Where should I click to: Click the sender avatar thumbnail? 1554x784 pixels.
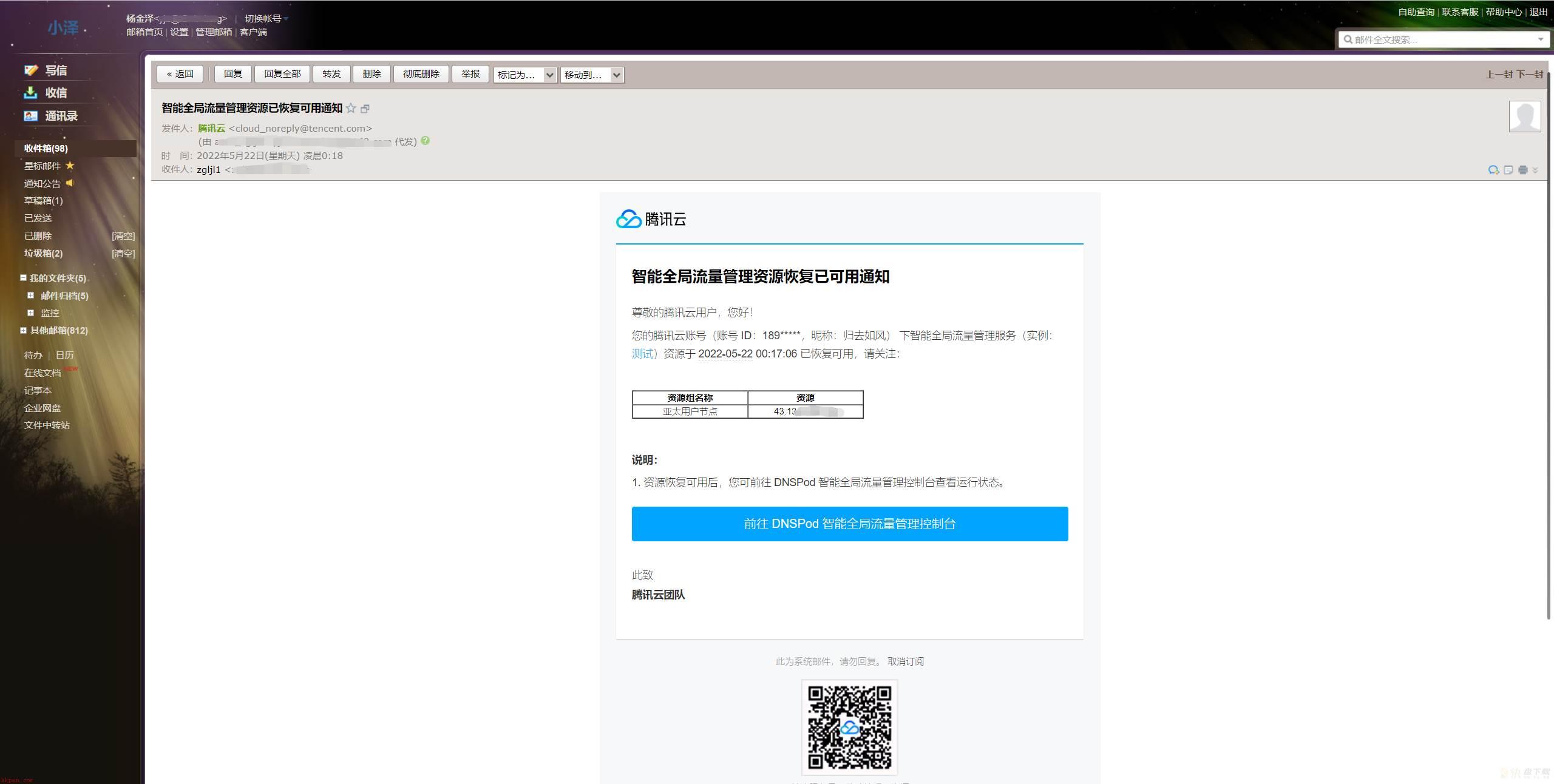pyautogui.click(x=1525, y=116)
